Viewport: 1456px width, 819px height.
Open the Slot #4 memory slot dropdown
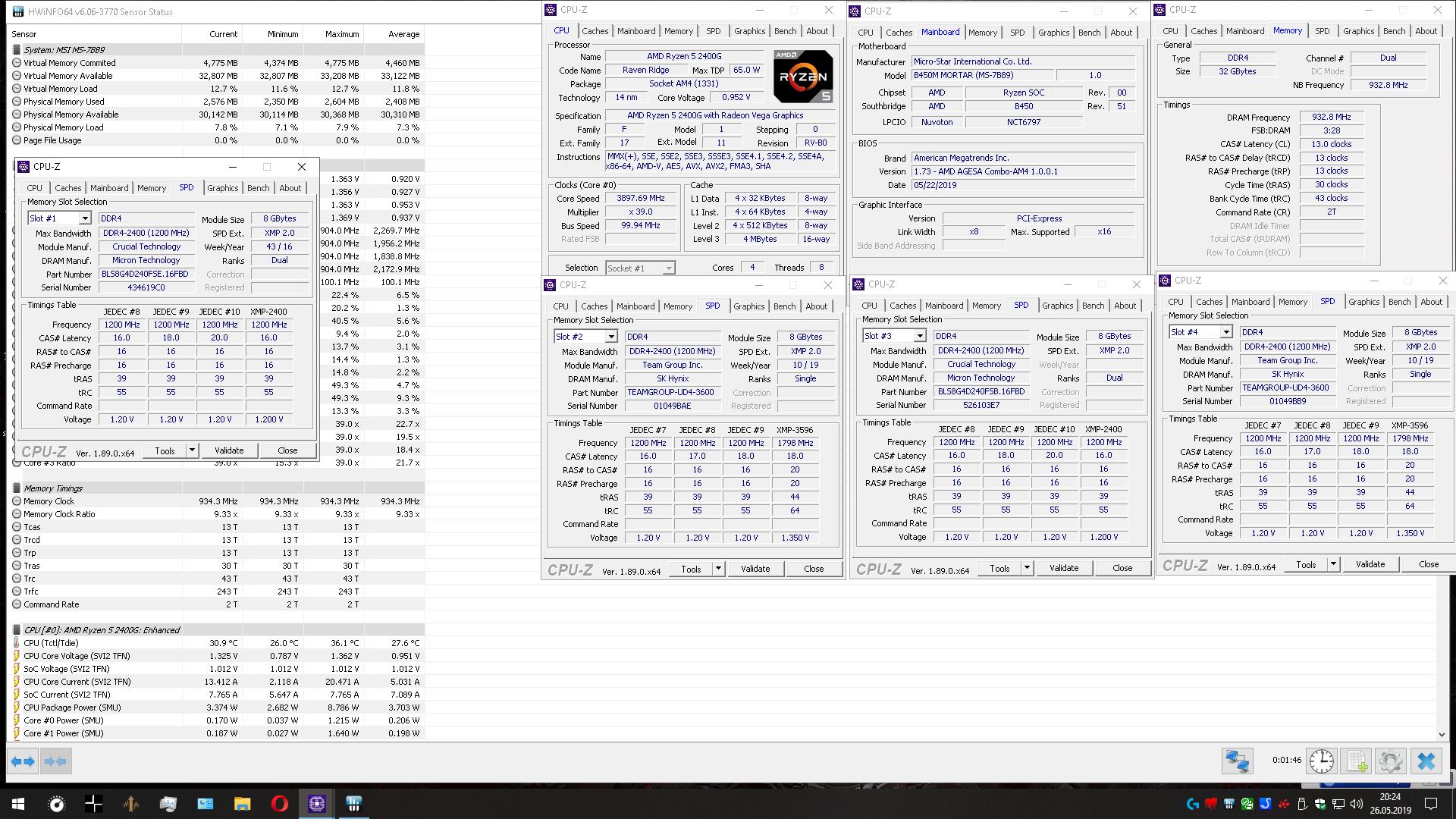(1225, 332)
